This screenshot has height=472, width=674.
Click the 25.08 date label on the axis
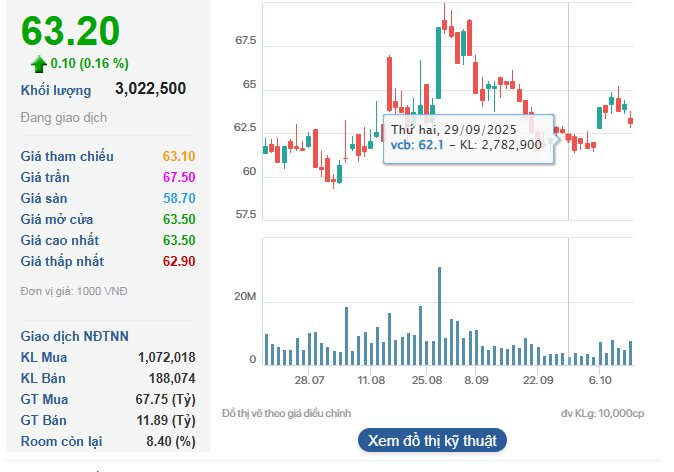[427, 381]
